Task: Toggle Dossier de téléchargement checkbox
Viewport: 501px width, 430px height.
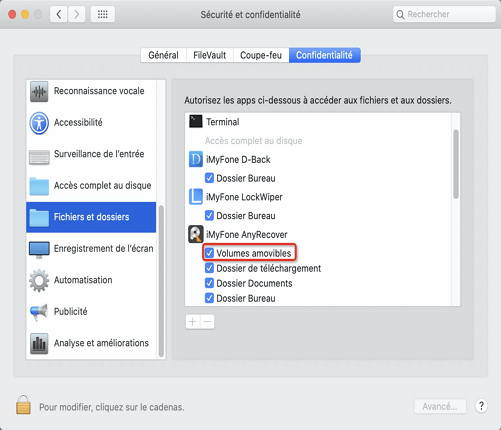Action: (x=209, y=268)
